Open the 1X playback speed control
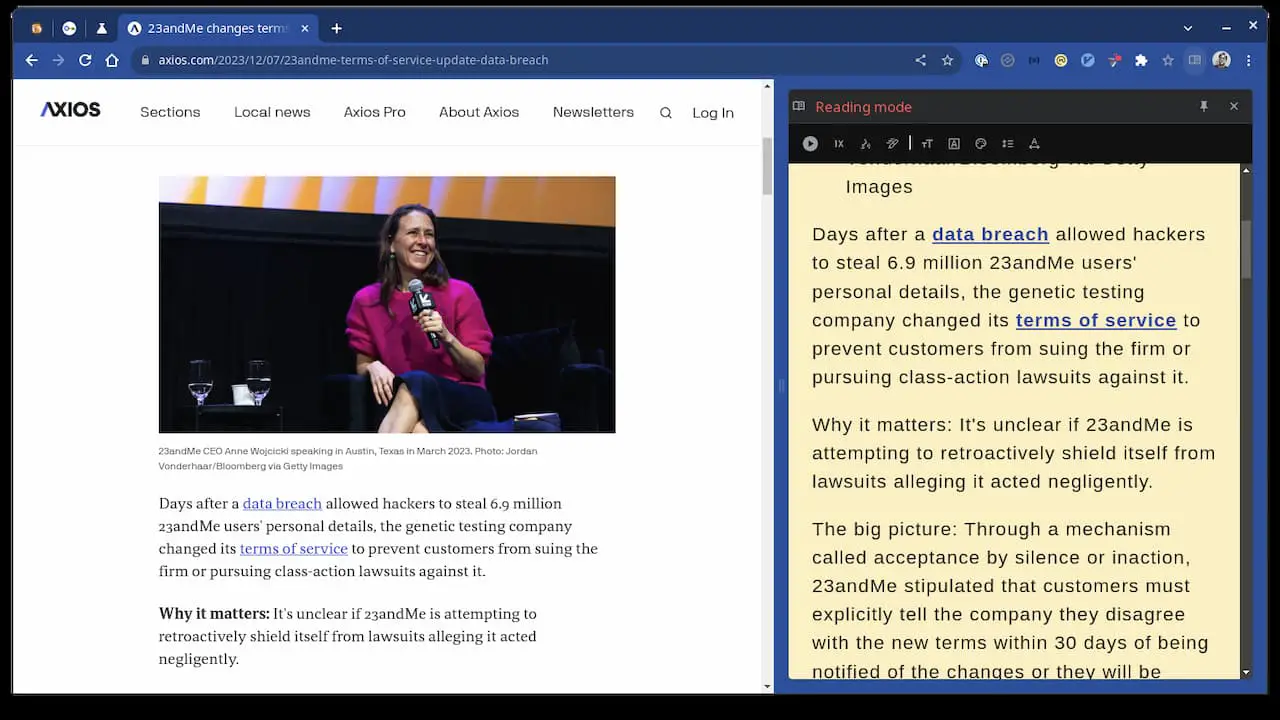Viewport: 1280px width, 720px height. pos(839,143)
